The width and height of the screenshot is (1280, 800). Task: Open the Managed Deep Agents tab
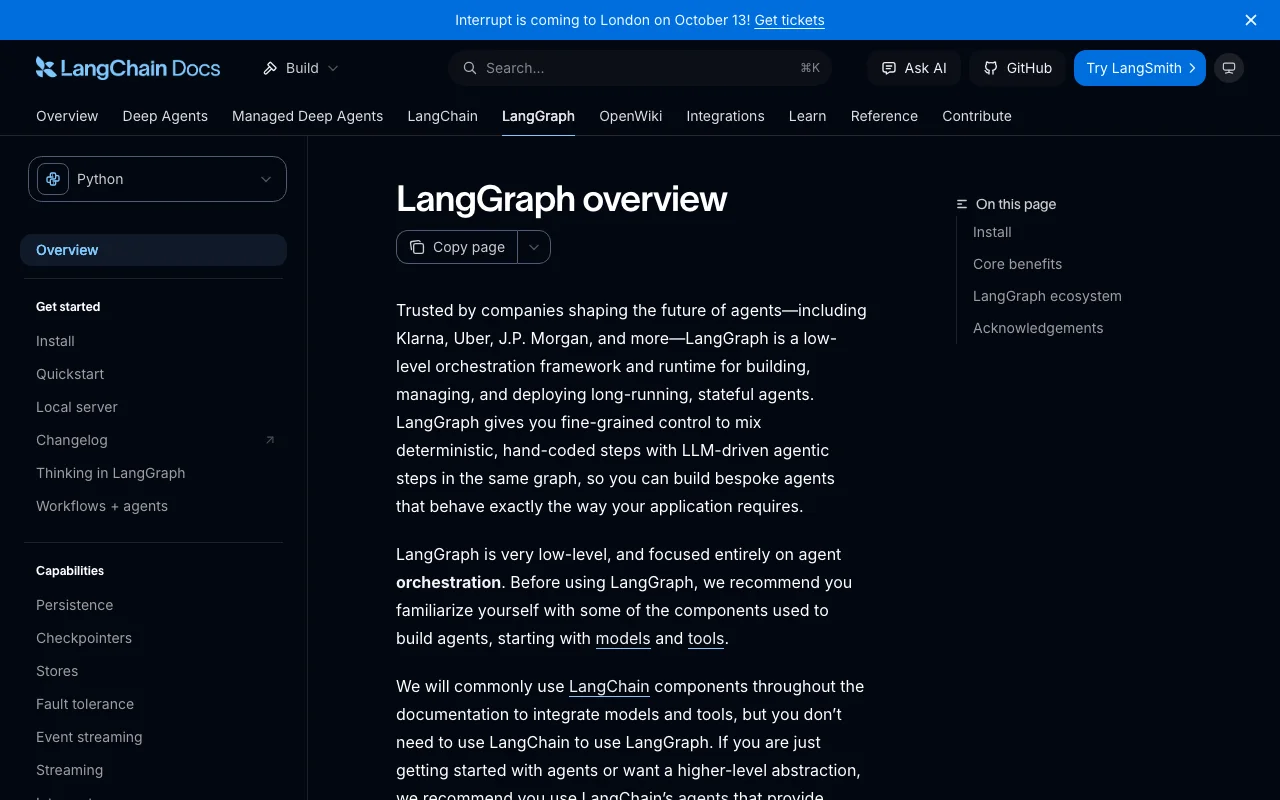308,116
